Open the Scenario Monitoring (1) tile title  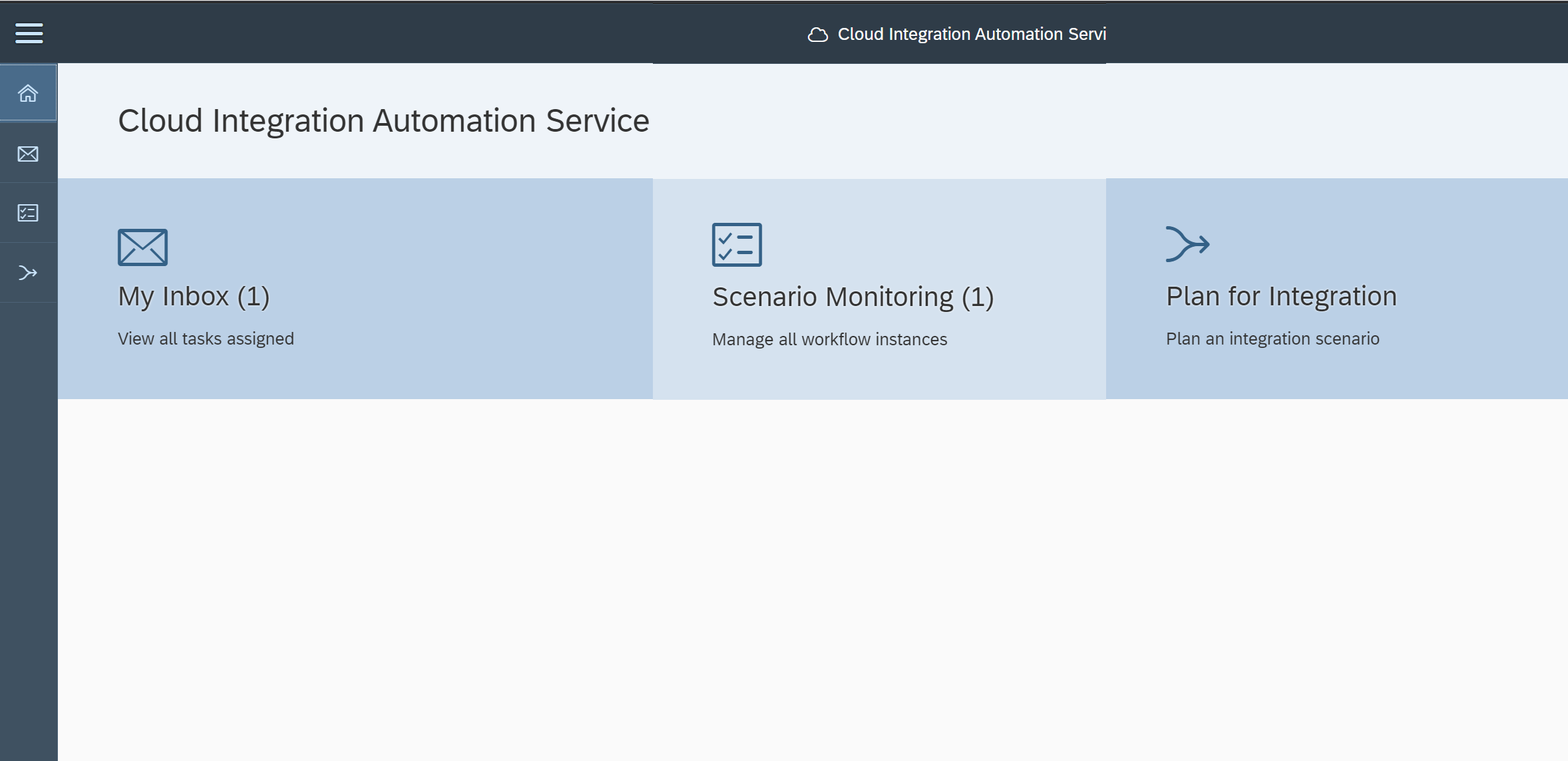pyautogui.click(x=853, y=297)
